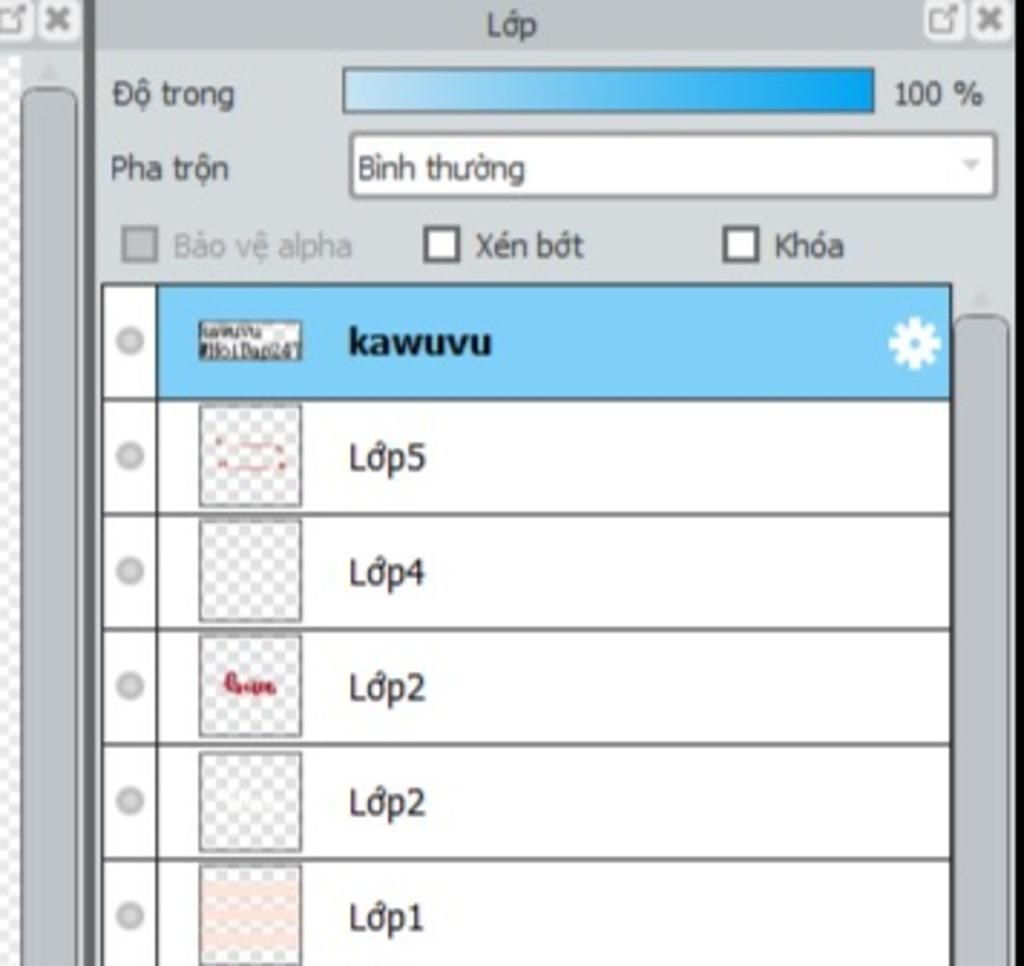The width and height of the screenshot is (1024, 966).
Task: Hide the Lớp2 layer with red text thumbnail
Action: (x=130, y=686)
